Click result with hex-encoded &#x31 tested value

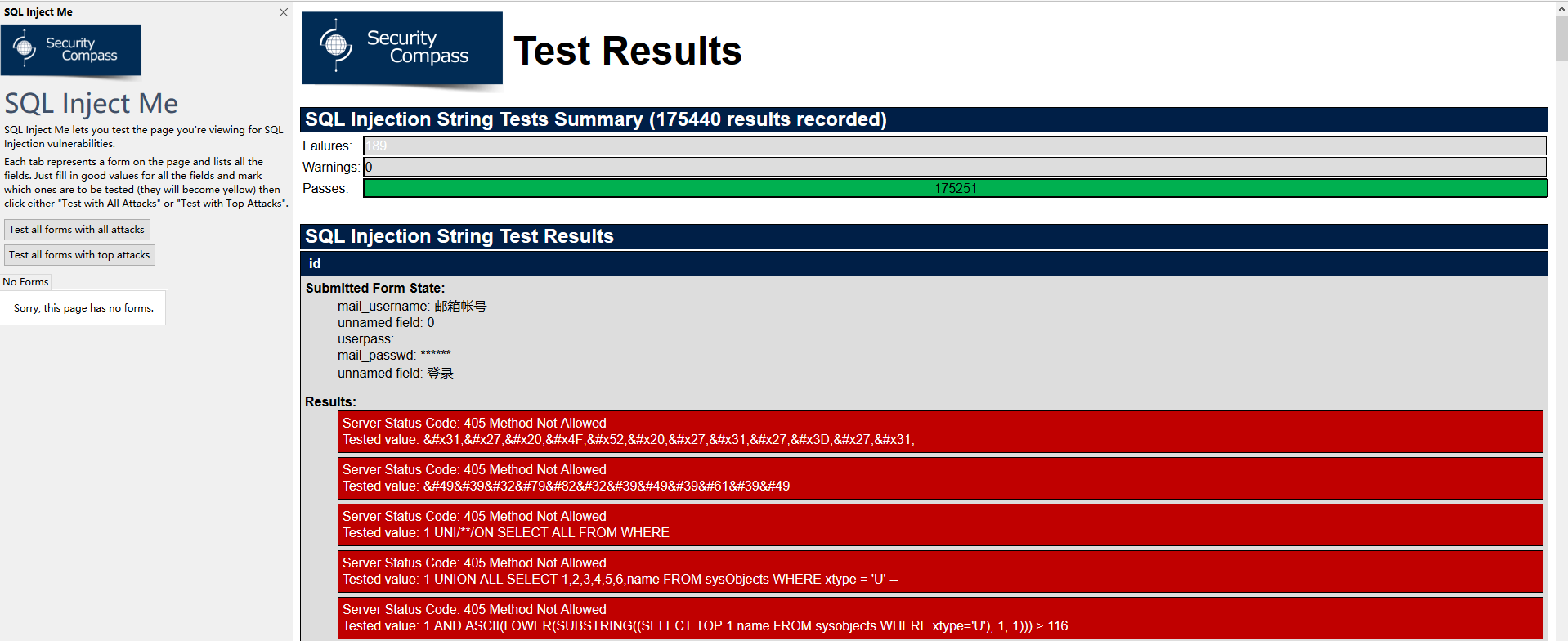[940, 432]
